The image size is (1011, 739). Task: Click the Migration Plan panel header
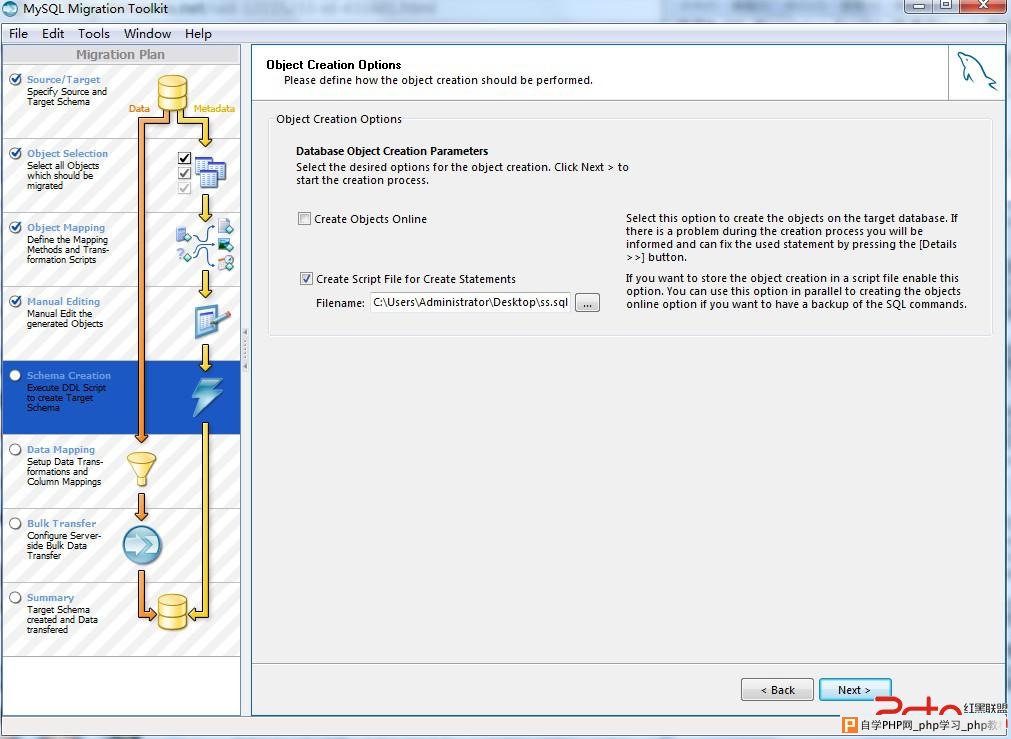(x=121, y=55)
